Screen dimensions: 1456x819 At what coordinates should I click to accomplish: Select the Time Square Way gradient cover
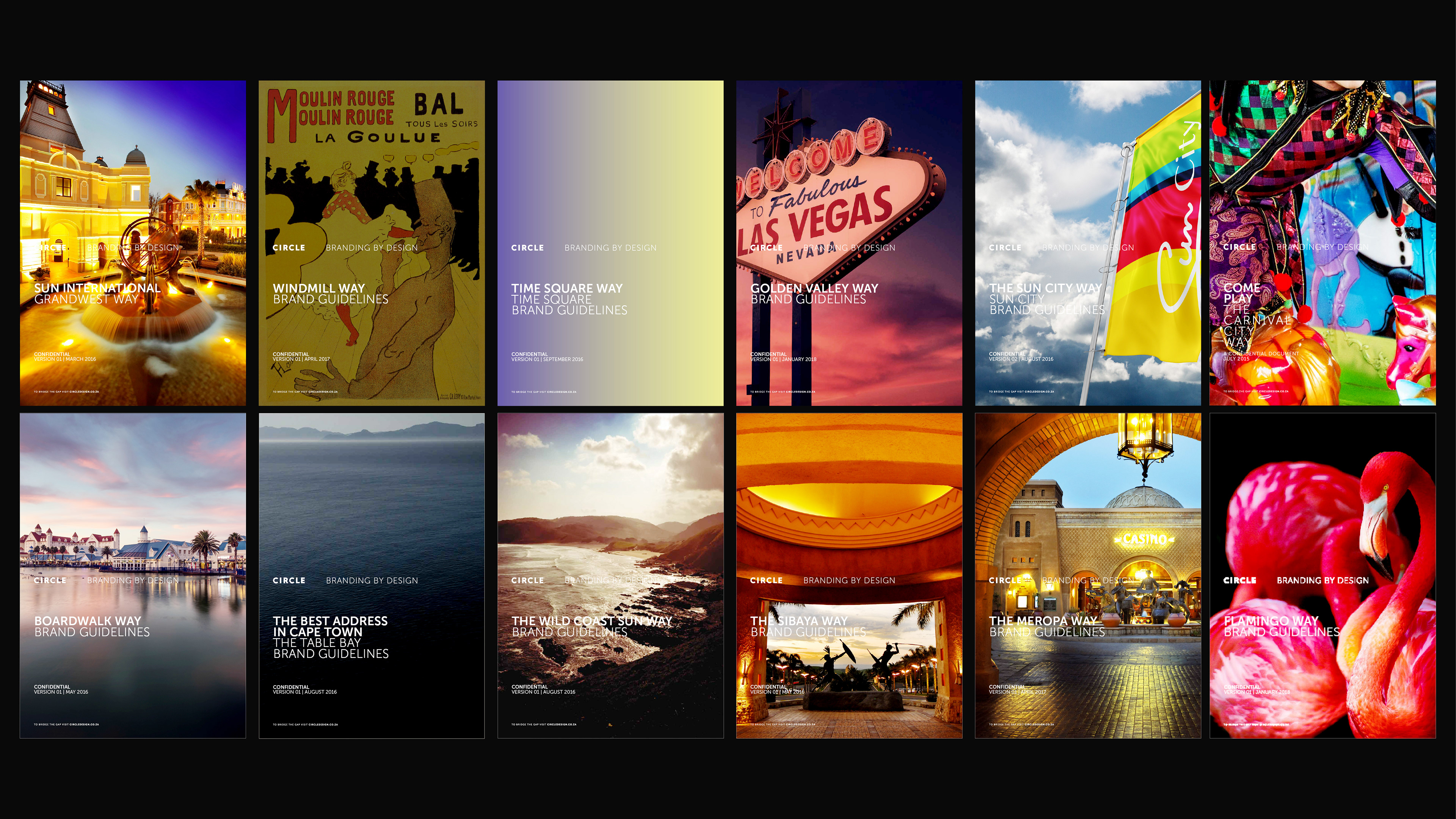(x=610, y=243)
